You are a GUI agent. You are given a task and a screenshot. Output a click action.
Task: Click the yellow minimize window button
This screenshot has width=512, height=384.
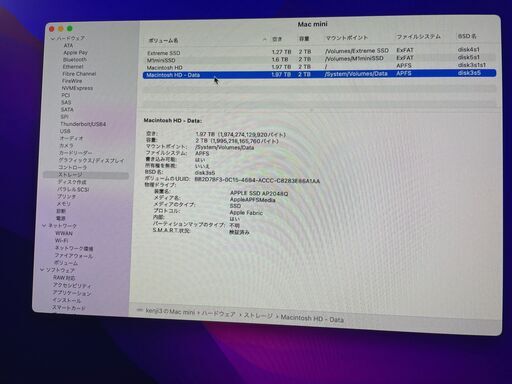point(61,29)
